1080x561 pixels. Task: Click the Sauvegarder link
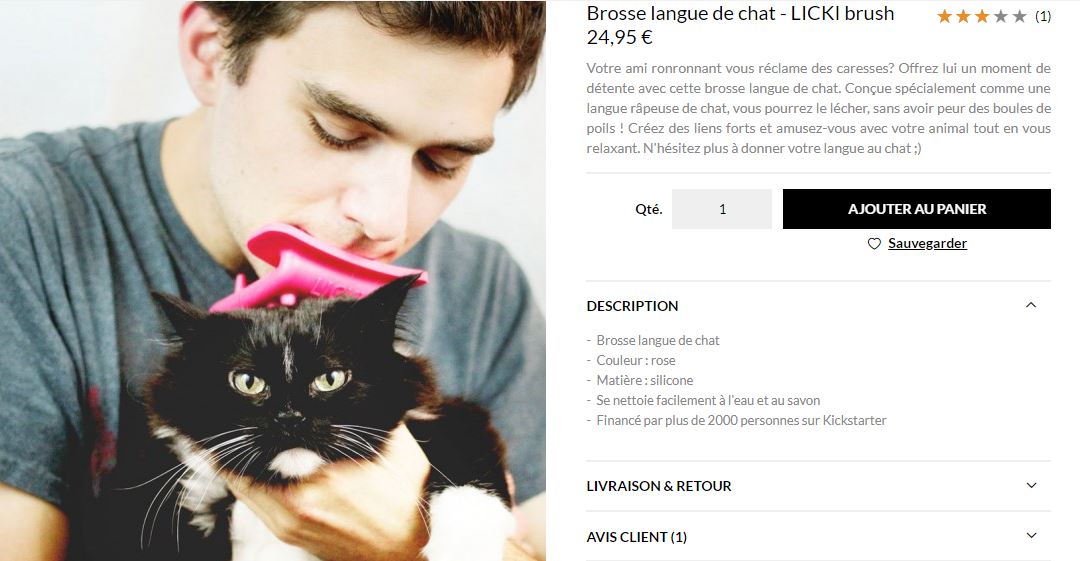927,243
